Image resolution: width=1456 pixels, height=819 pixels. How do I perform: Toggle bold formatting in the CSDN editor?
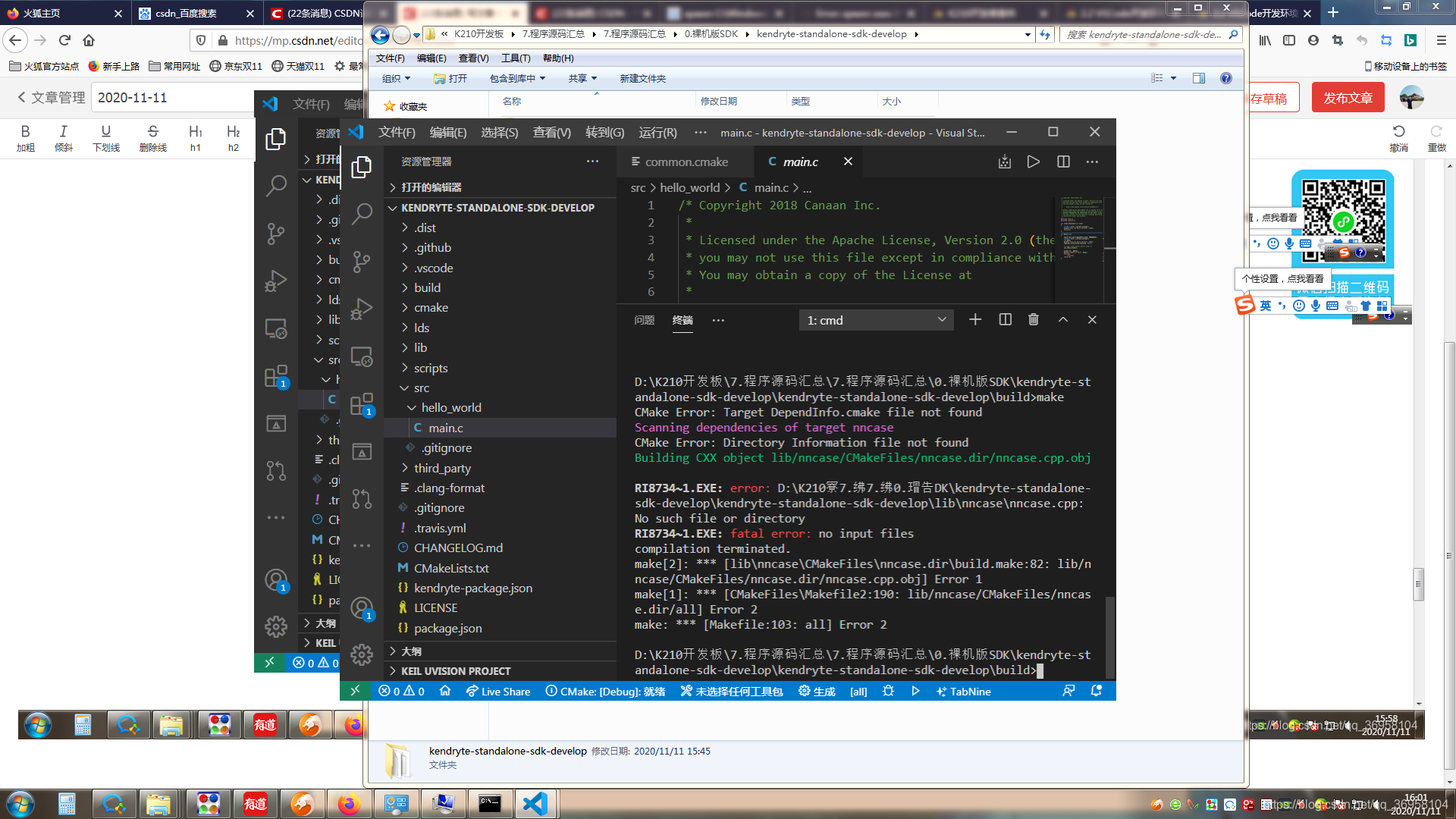click(26, 136)
